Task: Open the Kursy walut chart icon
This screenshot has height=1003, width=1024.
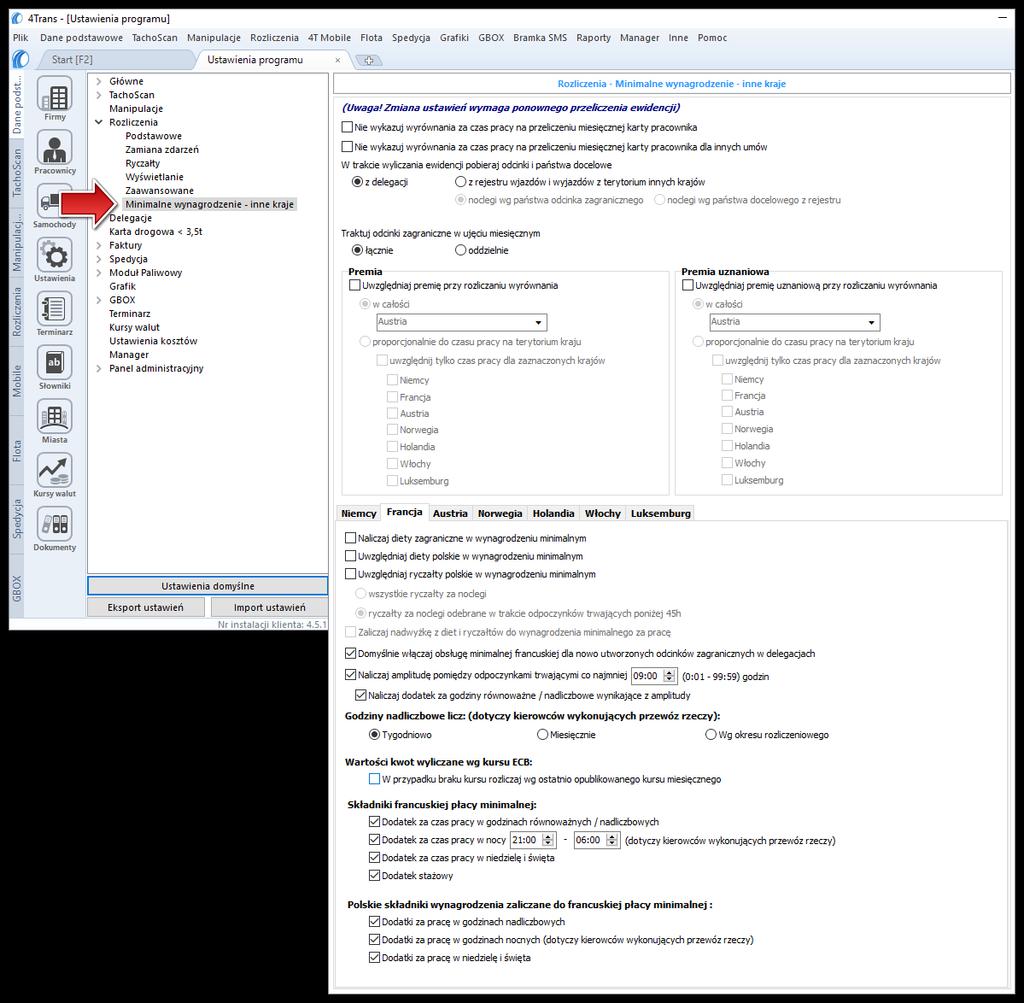Action: pos(55,470)
